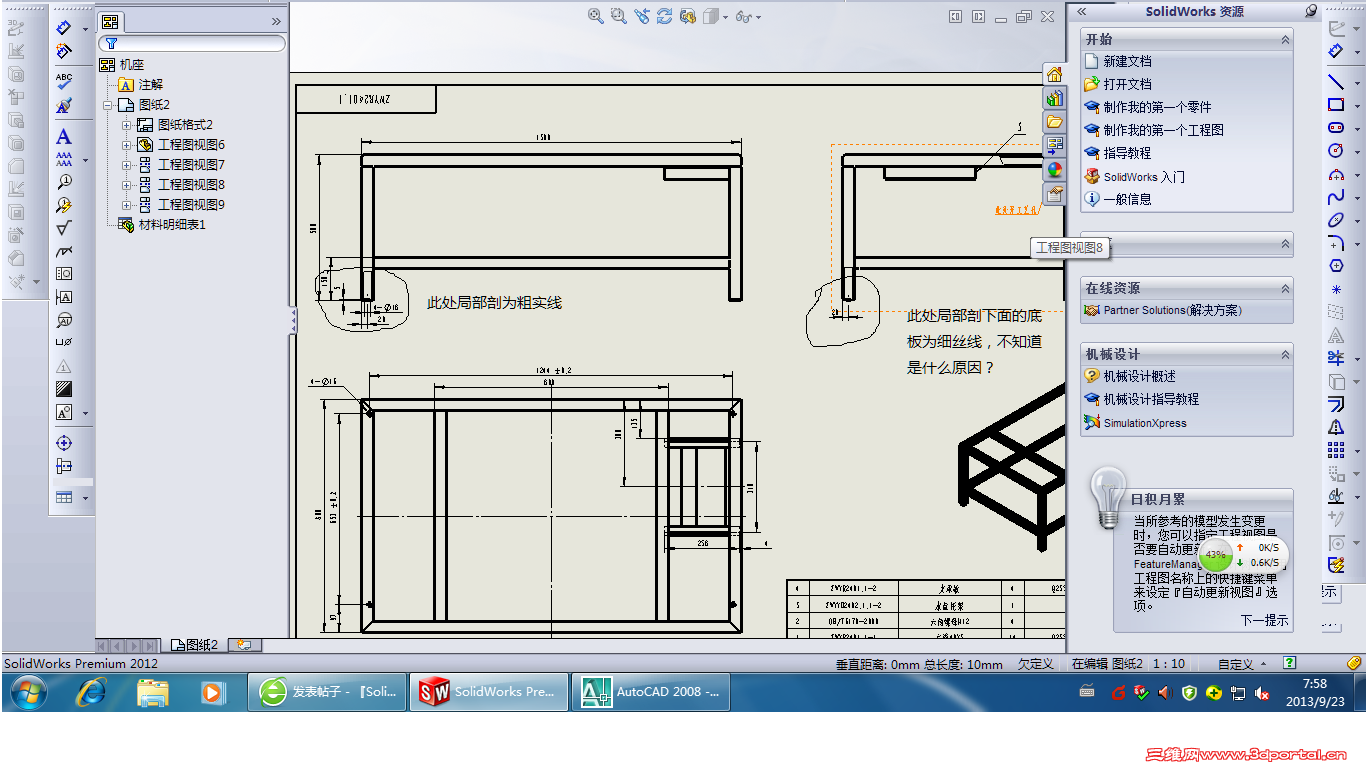Collapse the 机械设计 section
Screen dimensions: 1366x768
[1285, 355]
